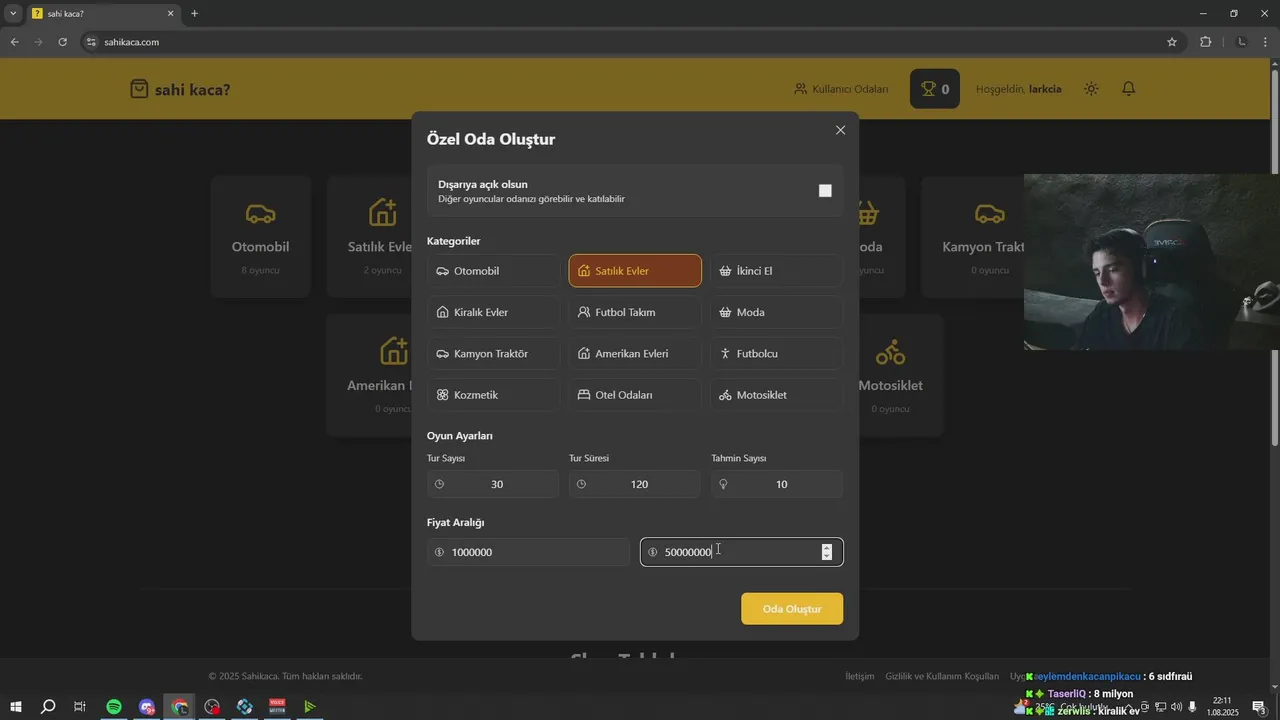Close the Özel Oda Oluştur dialog
Screen dimensions: 1280x720
(840, 130)
